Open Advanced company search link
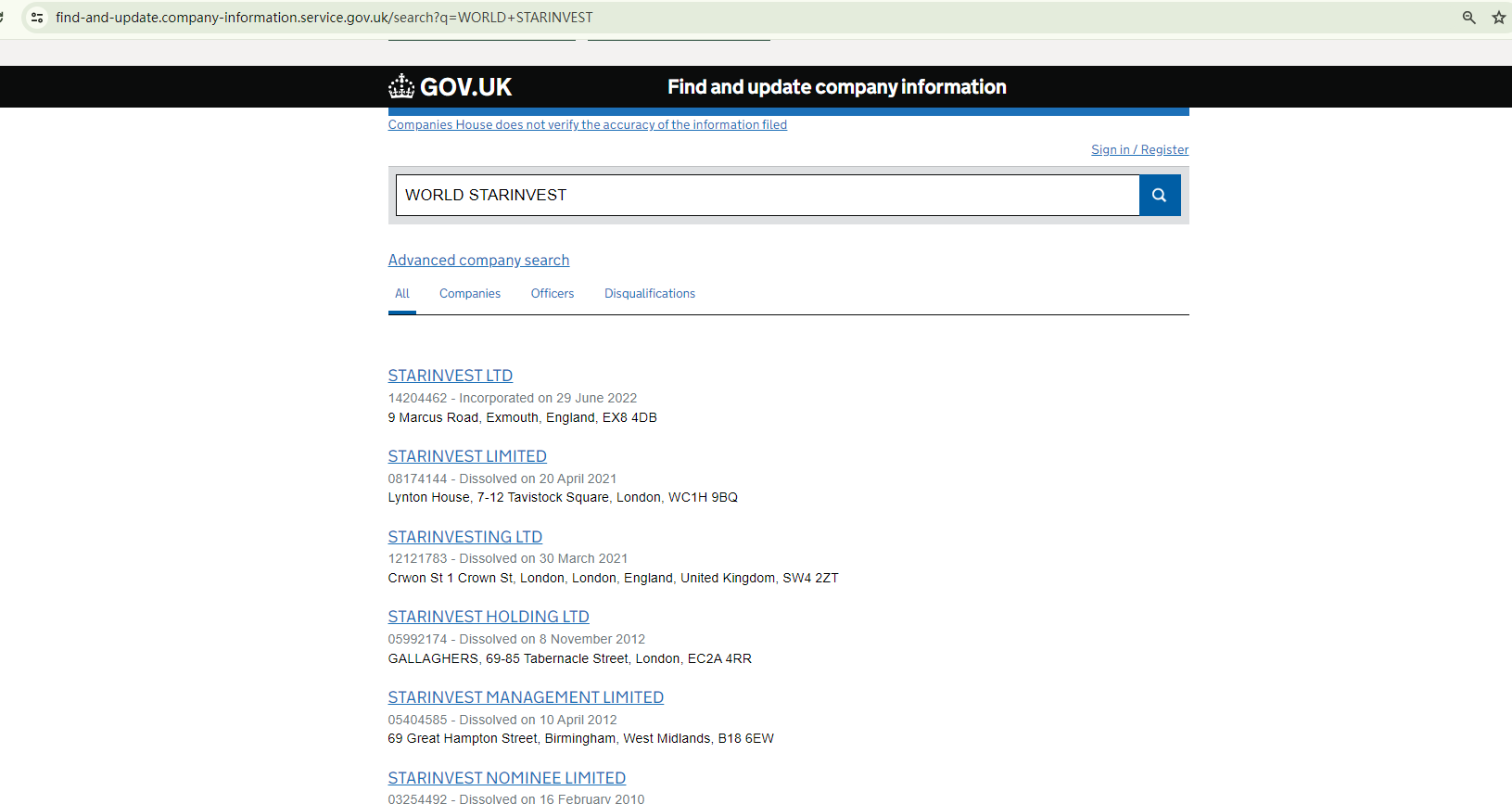 478,261
